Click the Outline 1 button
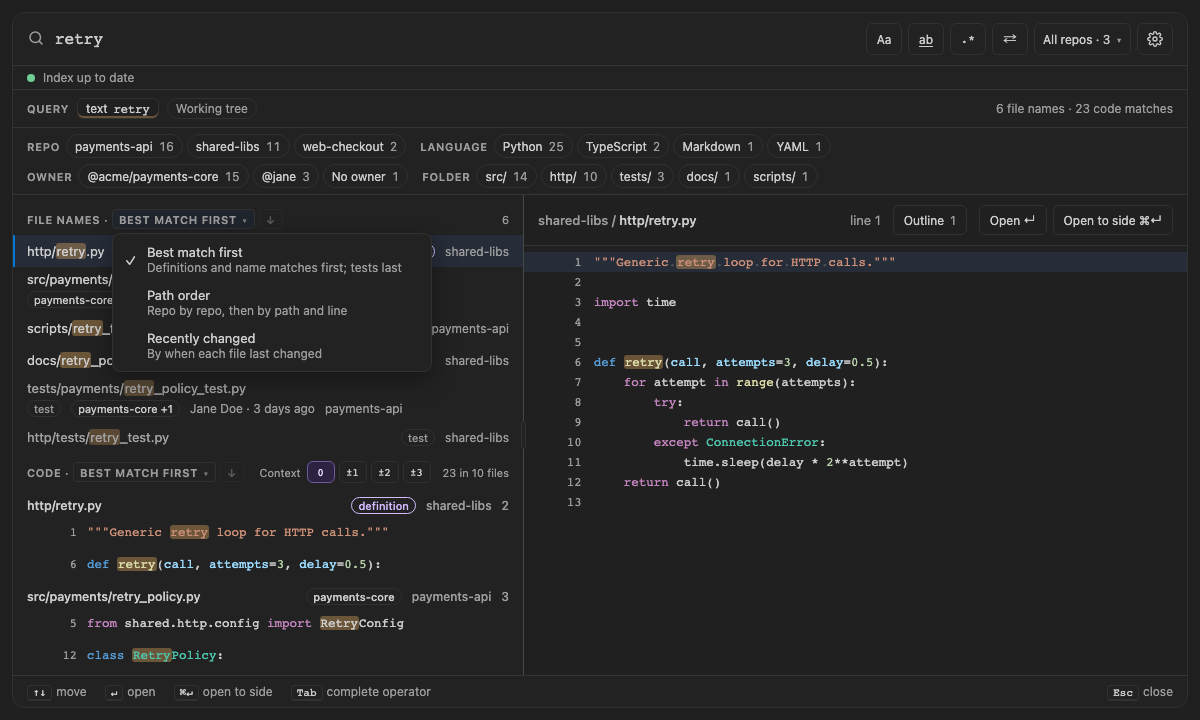Image resolution: width=1200 pixels, height=720 pixels. click(x=930, y=221)
